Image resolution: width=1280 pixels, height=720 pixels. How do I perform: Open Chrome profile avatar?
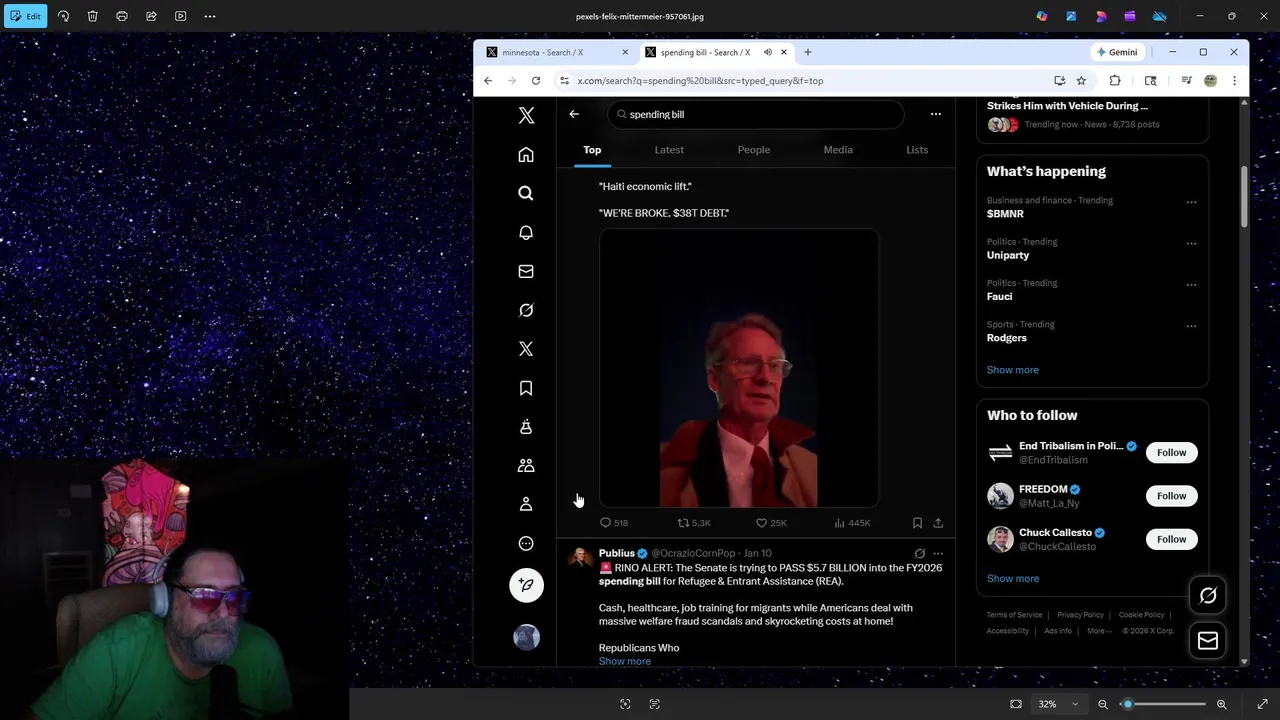pos(1210,81)
